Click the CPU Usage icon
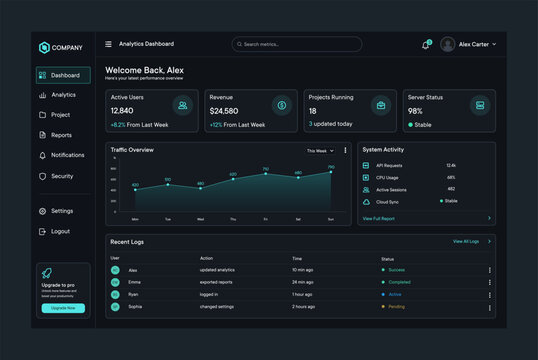The image size is (538, 360). [366, 177]
